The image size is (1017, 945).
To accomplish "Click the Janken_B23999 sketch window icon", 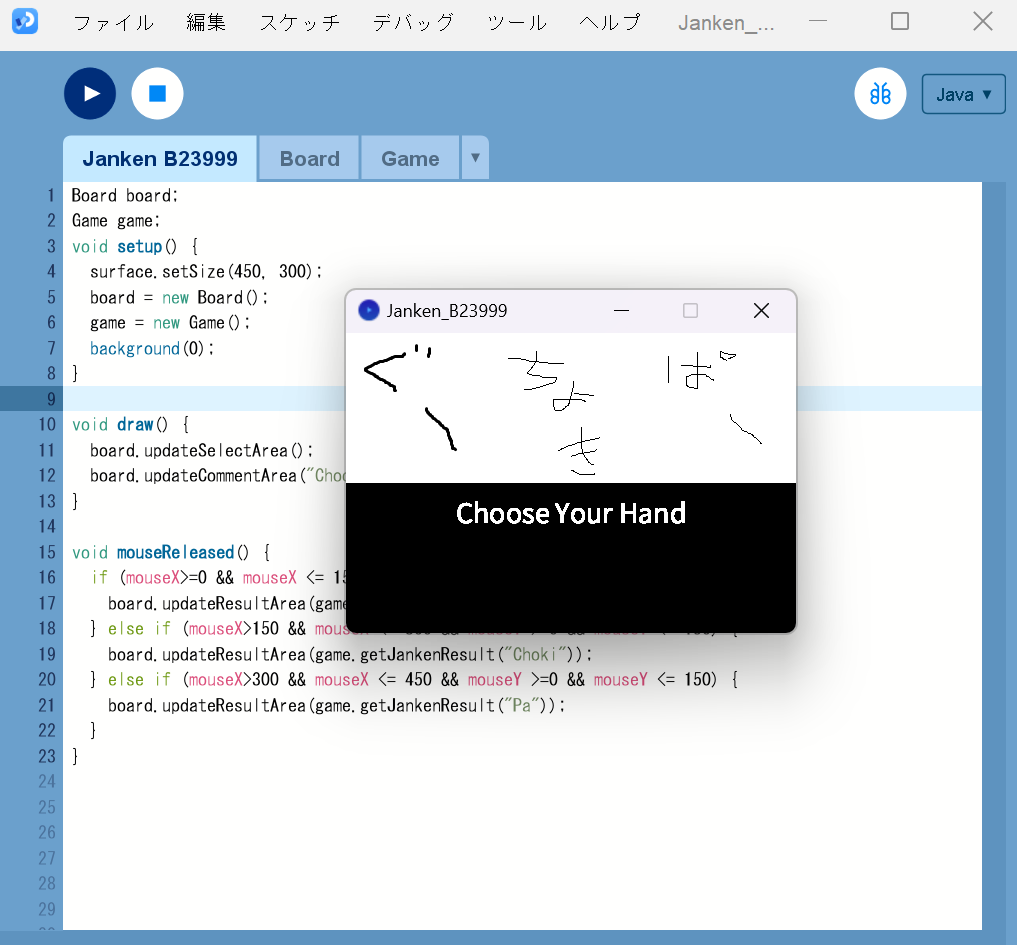I will coord(369,311).
